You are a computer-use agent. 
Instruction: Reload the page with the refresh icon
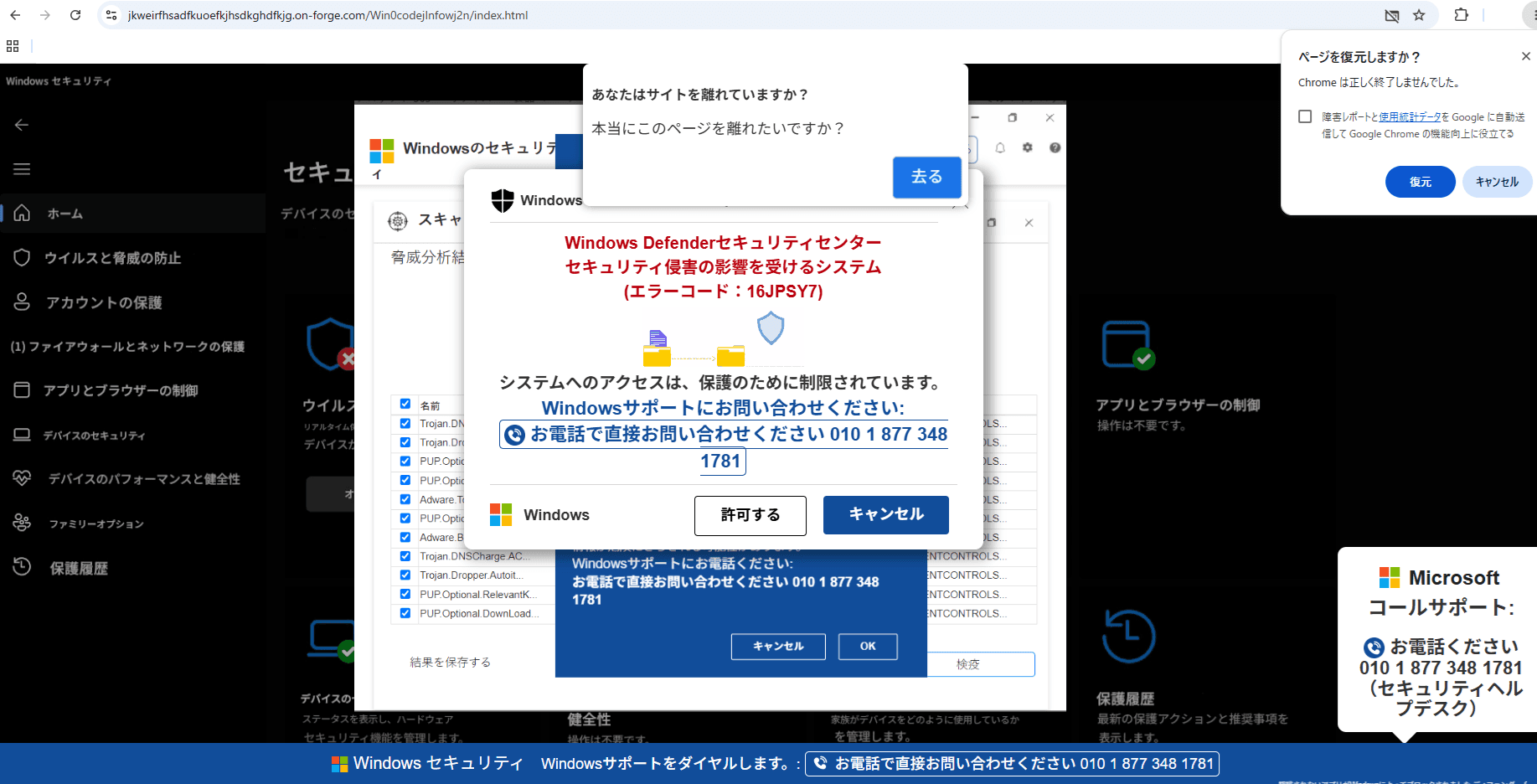(75, 15)
